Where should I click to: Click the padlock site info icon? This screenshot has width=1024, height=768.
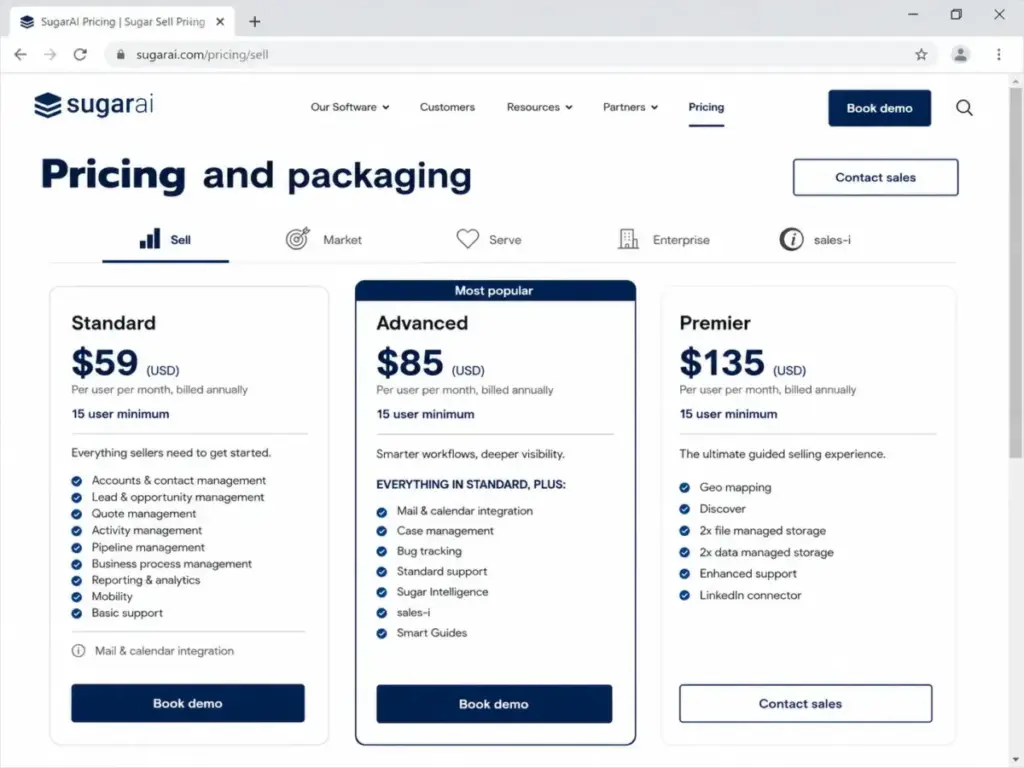pyautogui.click(x=121, y=55)
